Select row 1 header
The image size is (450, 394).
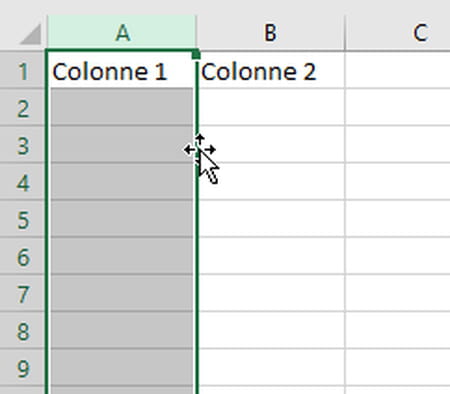22,70
